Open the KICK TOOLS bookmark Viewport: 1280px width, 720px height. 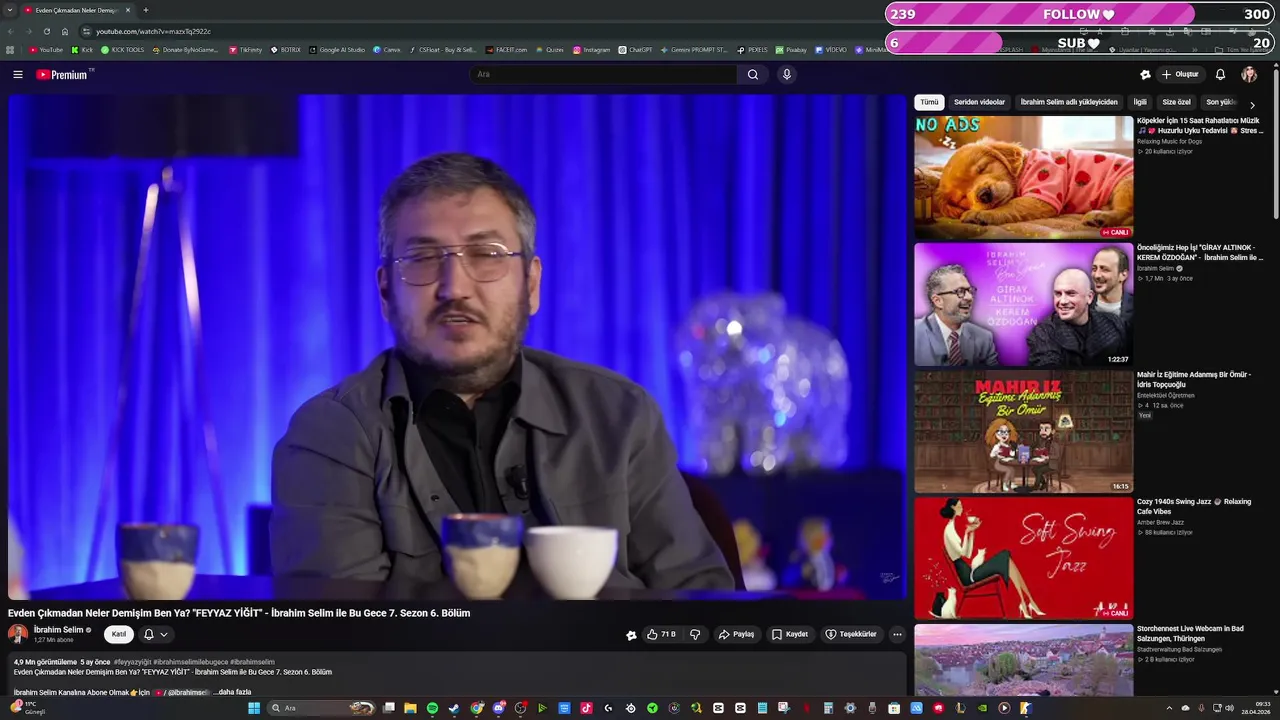(x=122, y=49)
